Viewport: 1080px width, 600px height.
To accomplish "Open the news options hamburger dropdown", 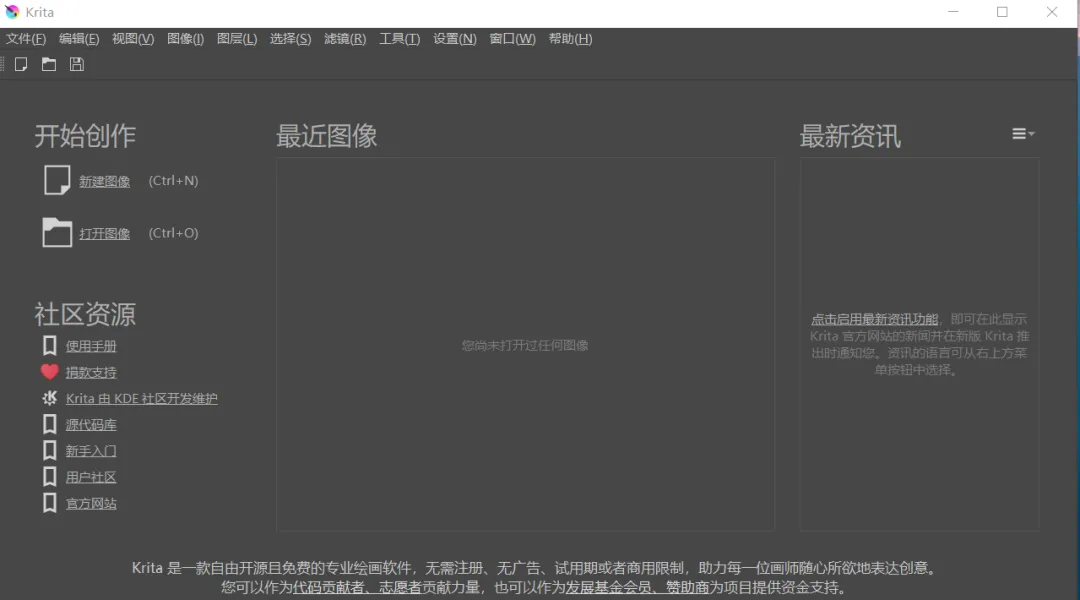I will pos(1023,134).
